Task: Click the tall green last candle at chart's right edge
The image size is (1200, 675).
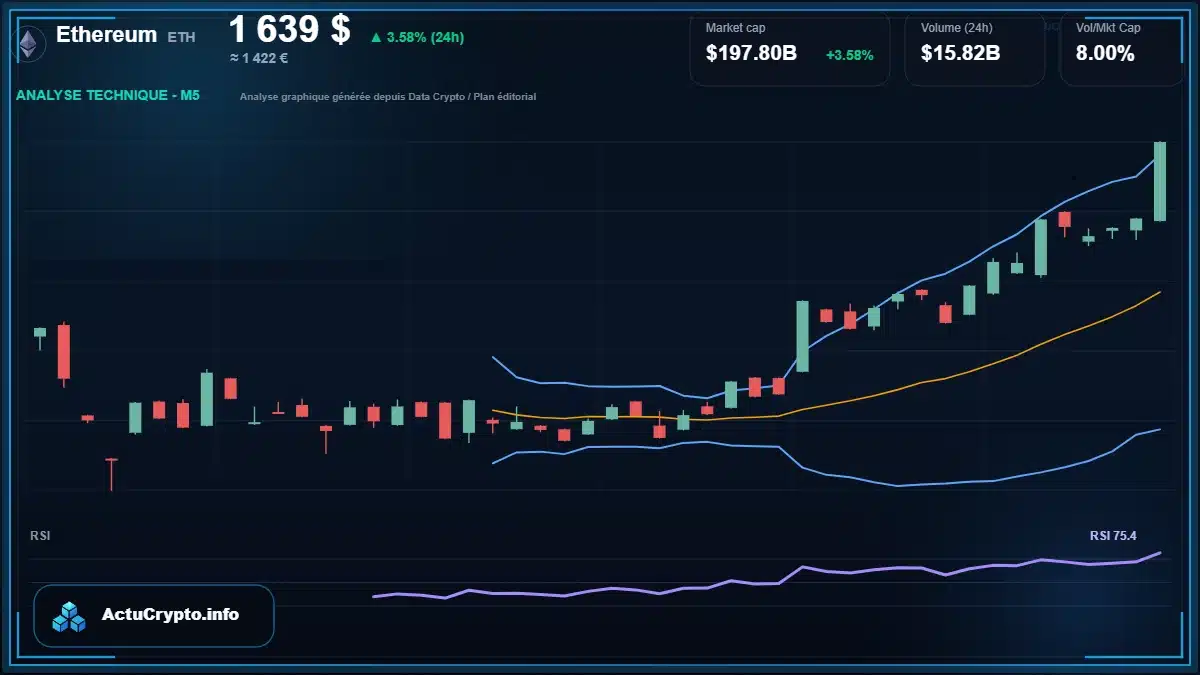Action: tap(1160, 181)
